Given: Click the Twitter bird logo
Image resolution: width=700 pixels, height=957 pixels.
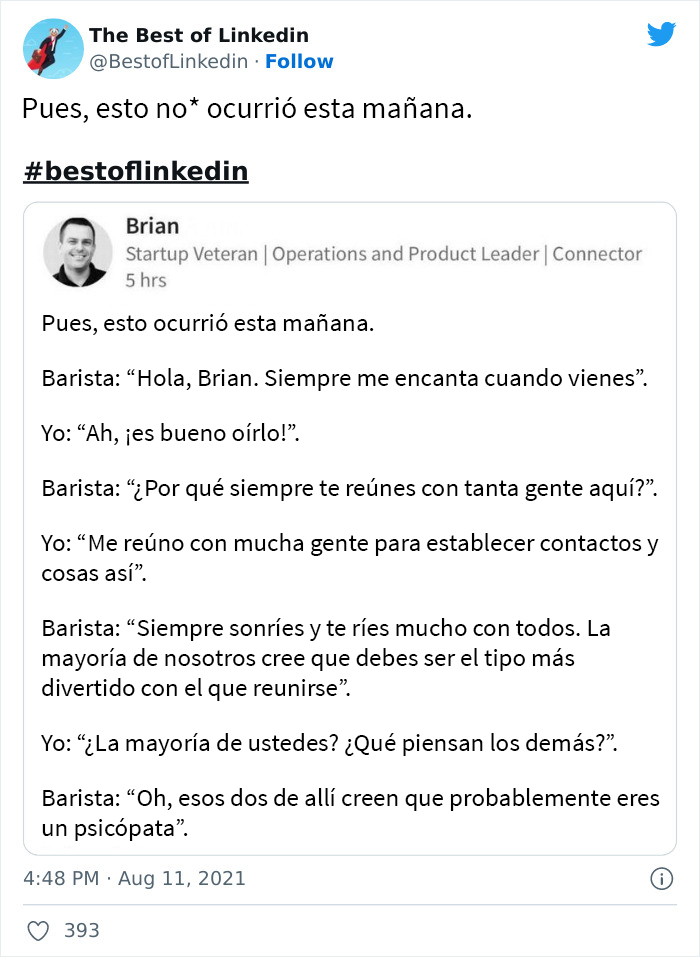Looking at the screenshot, I should point(661,36).
